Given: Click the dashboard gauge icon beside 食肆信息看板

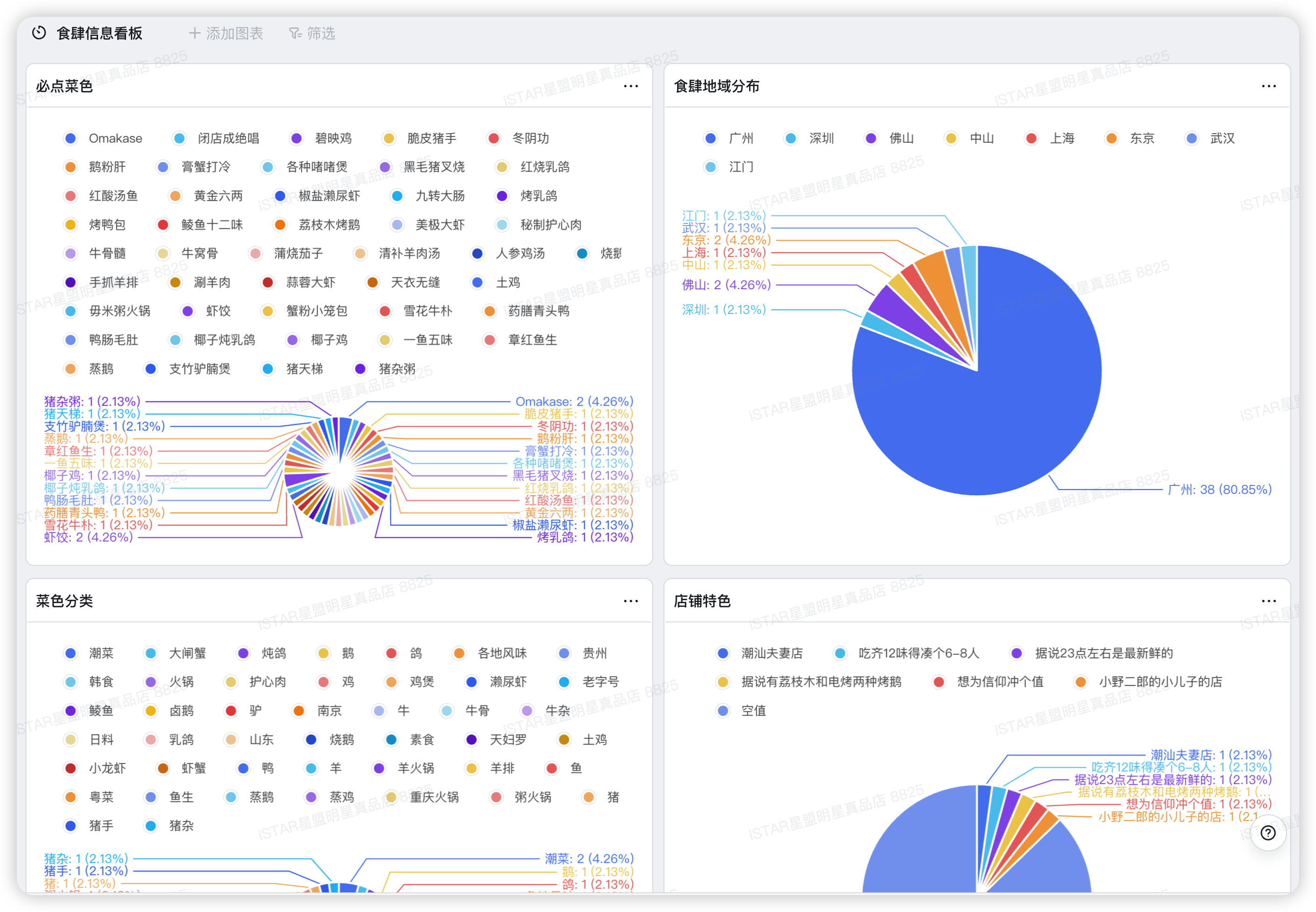Looking at the screenshot, I should pyautogui.click(x=39, y=33).
